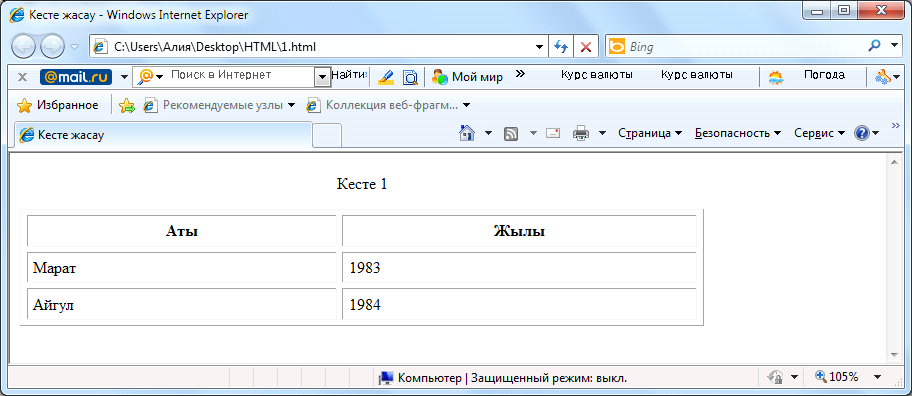
Task: Click the Кесте 1 caption
Action: click(x=362, y=184)
